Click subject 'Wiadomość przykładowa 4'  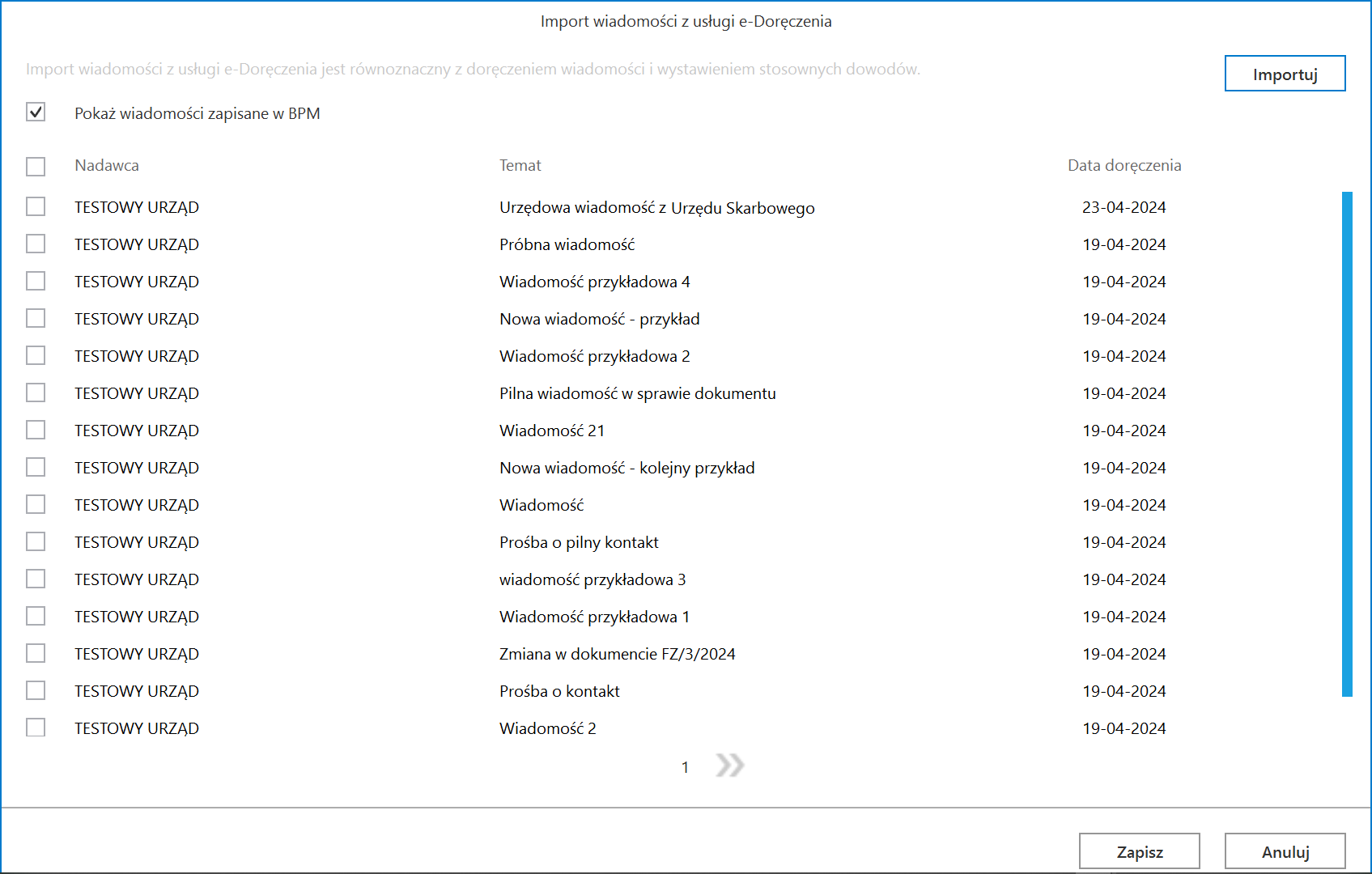(595, 282)
